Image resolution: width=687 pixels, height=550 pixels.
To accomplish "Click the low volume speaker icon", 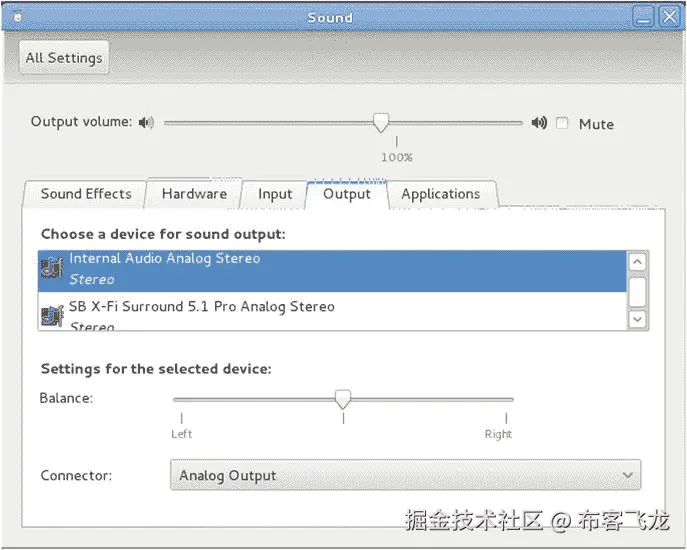I will pos(146,122).
